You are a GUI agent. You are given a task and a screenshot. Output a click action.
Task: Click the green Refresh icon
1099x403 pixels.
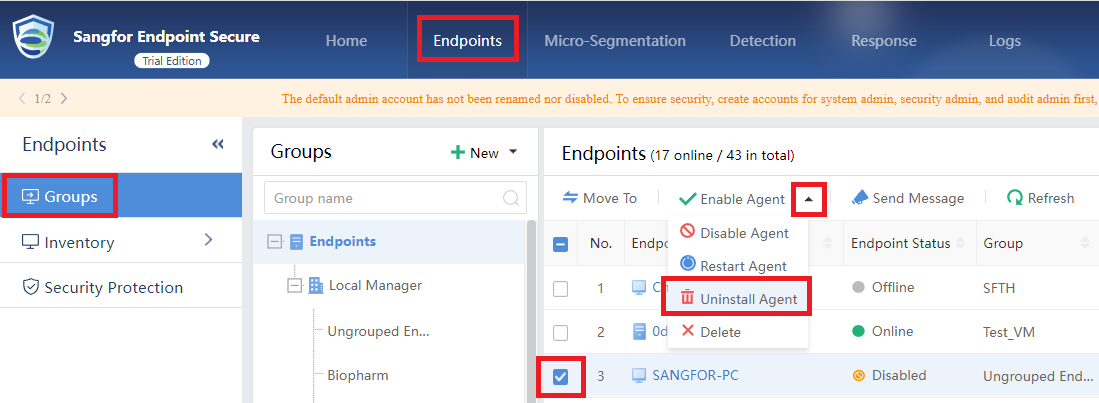click(1014, 198)
